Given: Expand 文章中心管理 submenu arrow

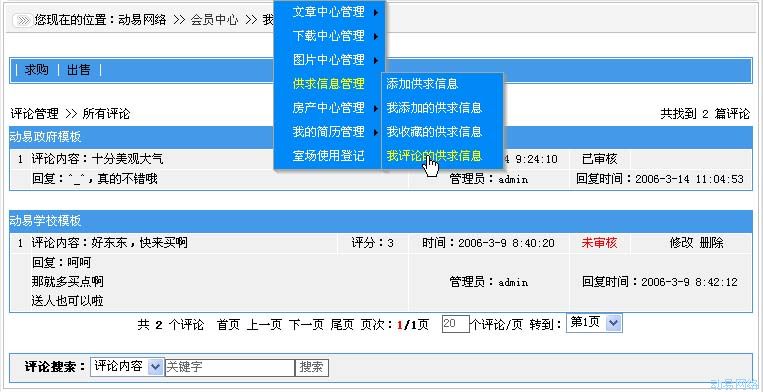Looking at the screenshot, I should click(376, 13).
